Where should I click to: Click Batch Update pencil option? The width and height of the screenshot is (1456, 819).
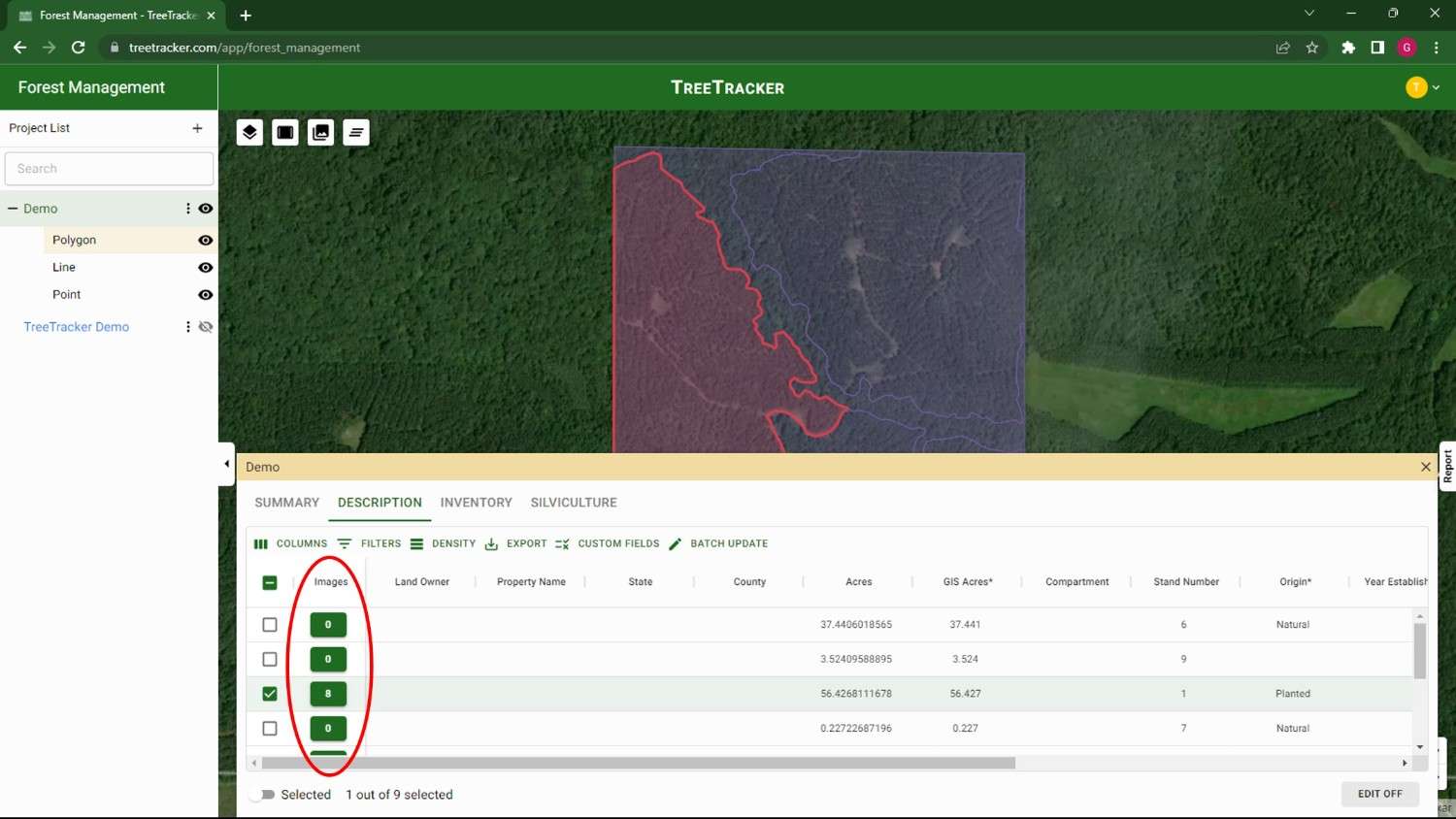718,543
